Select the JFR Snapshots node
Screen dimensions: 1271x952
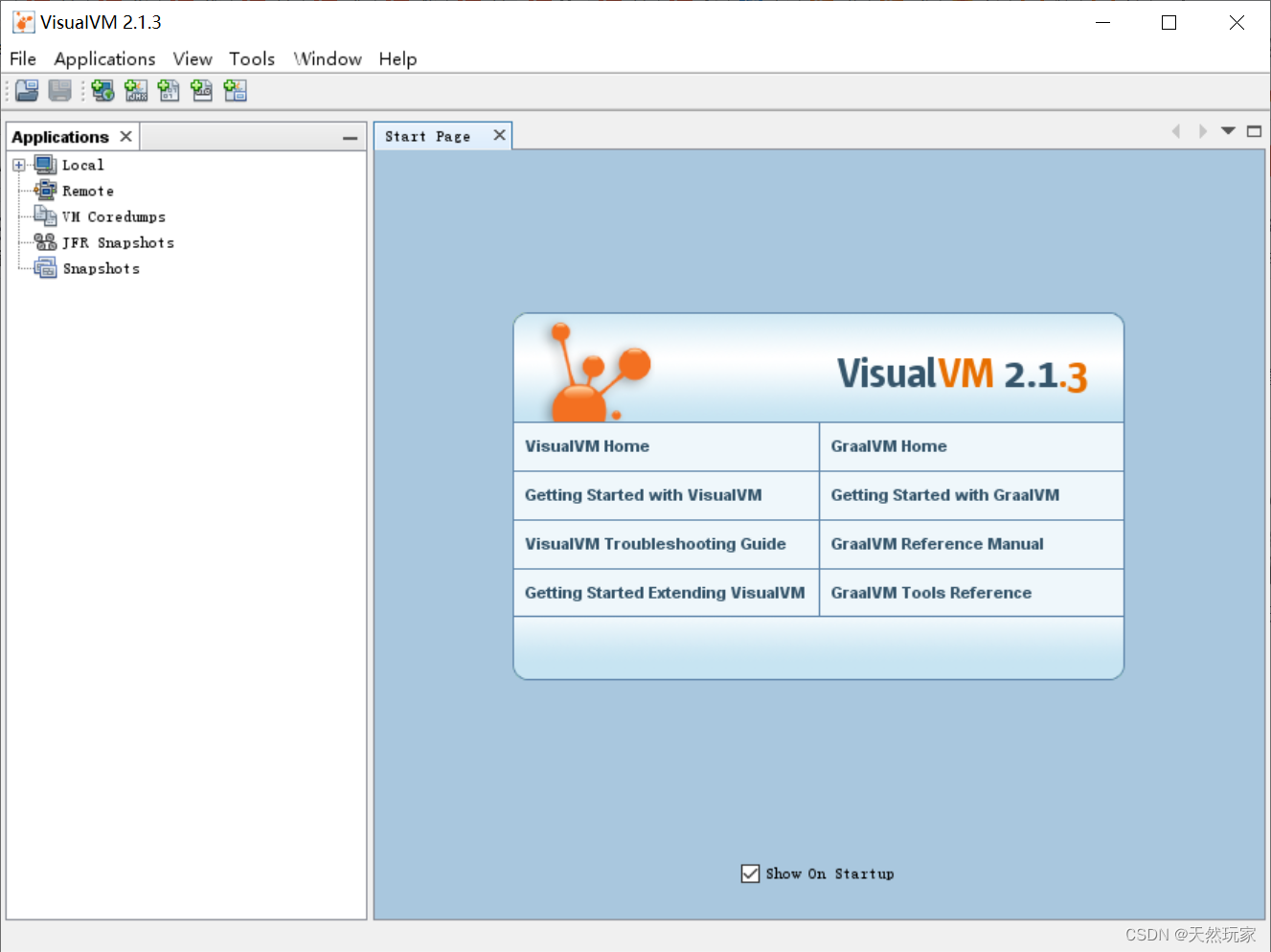point(118,242)
